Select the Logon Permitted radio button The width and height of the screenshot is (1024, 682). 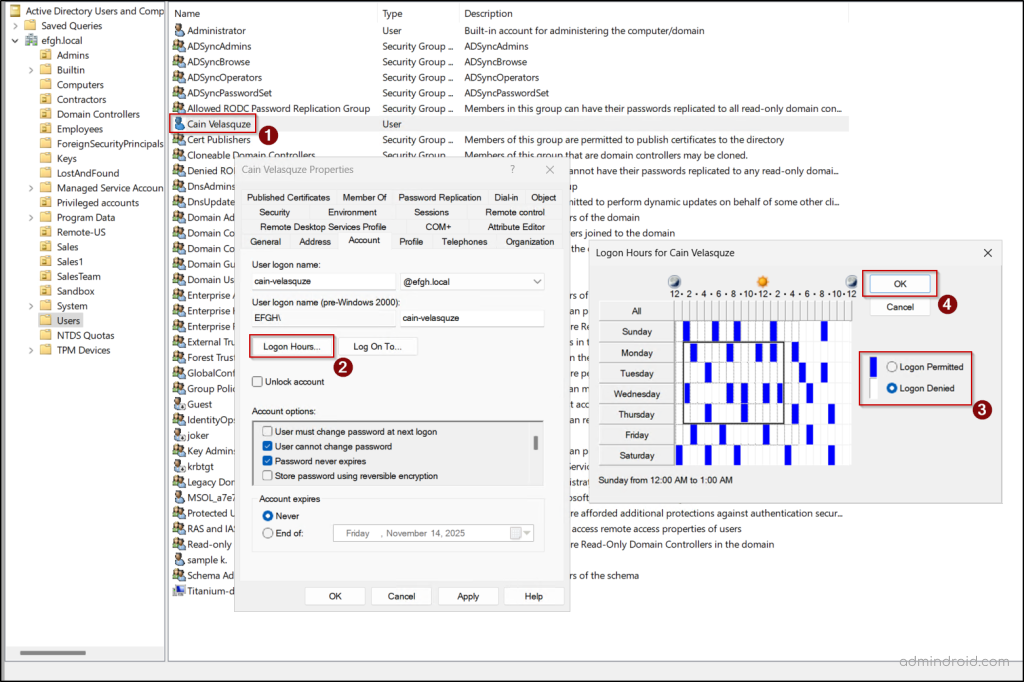(892, 367)
